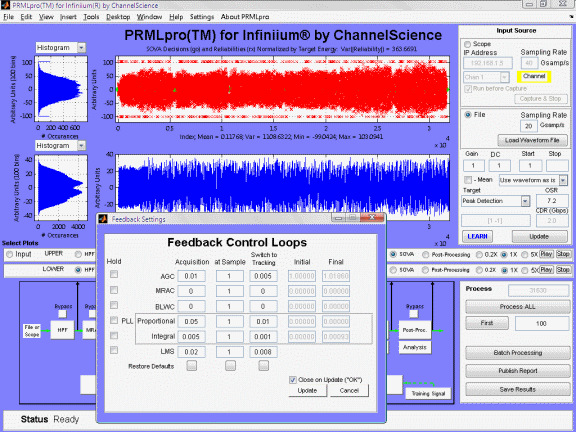Screen dimensions: 576x432
Task: Toggle the MRAC Hold checkbox
Action: 114,290
